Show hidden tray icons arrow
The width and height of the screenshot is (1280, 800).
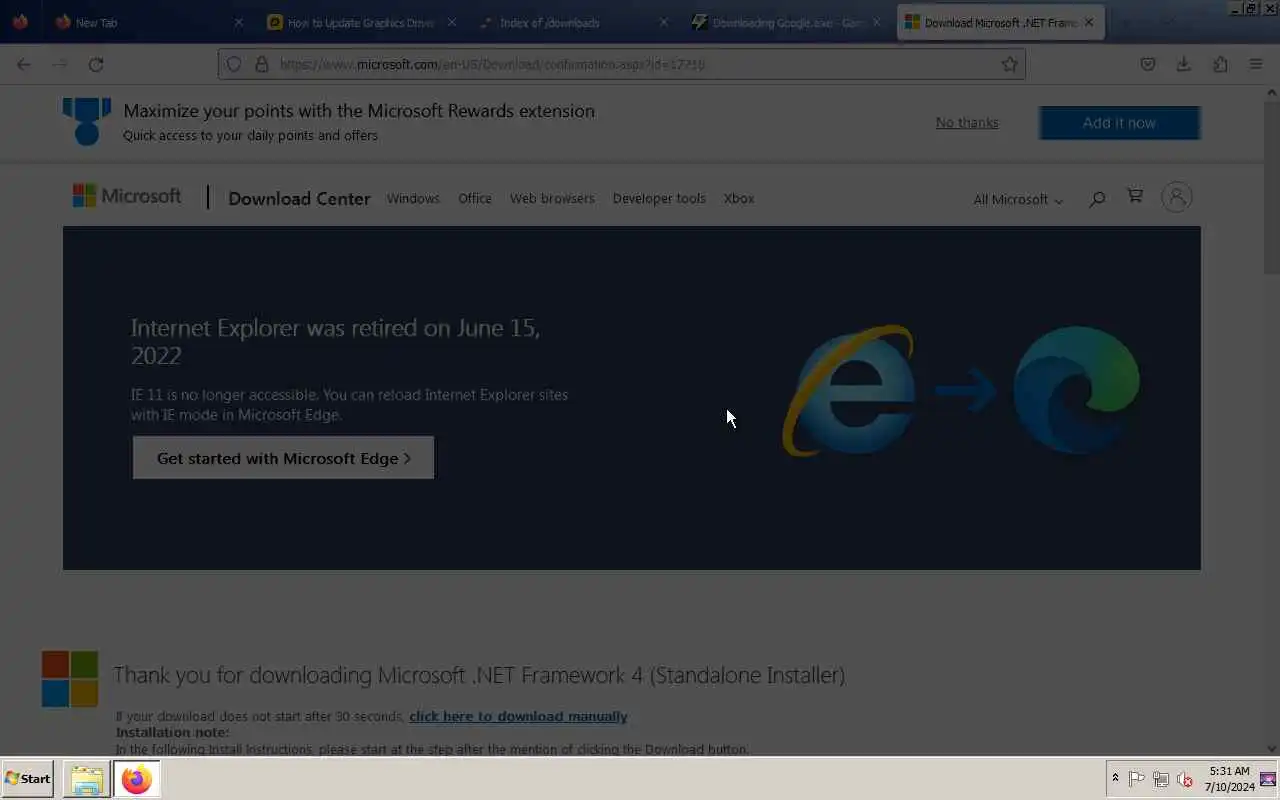pyautogui.click(x=1115, y=778)
